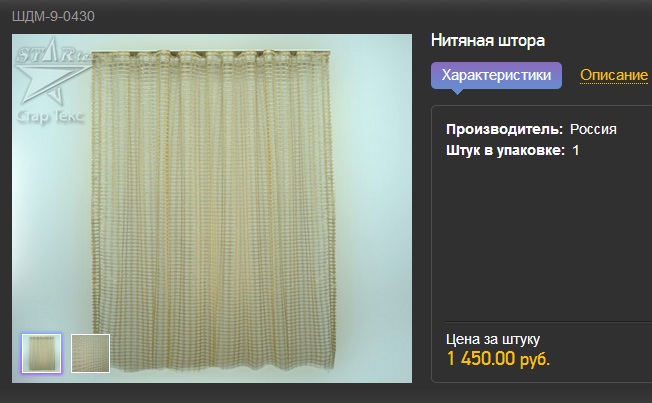The width and height of the screenshot is (652, 403).
Task: Click the package quantity value 1
Action: click(x=575, y=151)
